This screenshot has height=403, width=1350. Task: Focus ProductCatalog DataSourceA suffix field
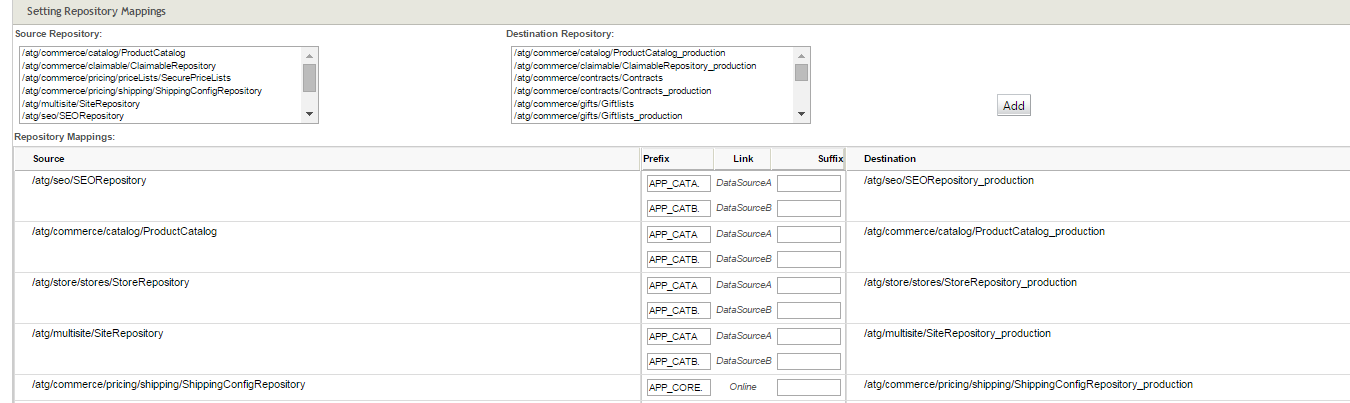coord(809,234)
